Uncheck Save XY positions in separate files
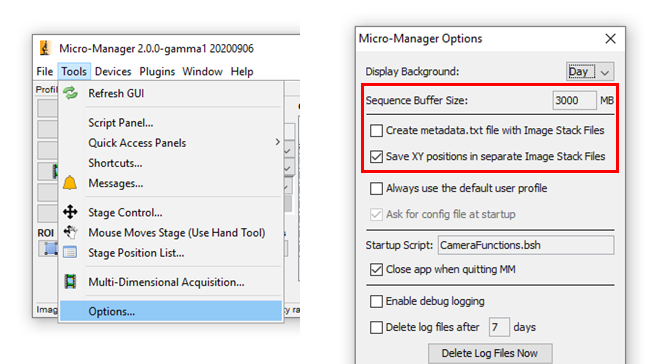655x364 pixels. click(376, 157)
